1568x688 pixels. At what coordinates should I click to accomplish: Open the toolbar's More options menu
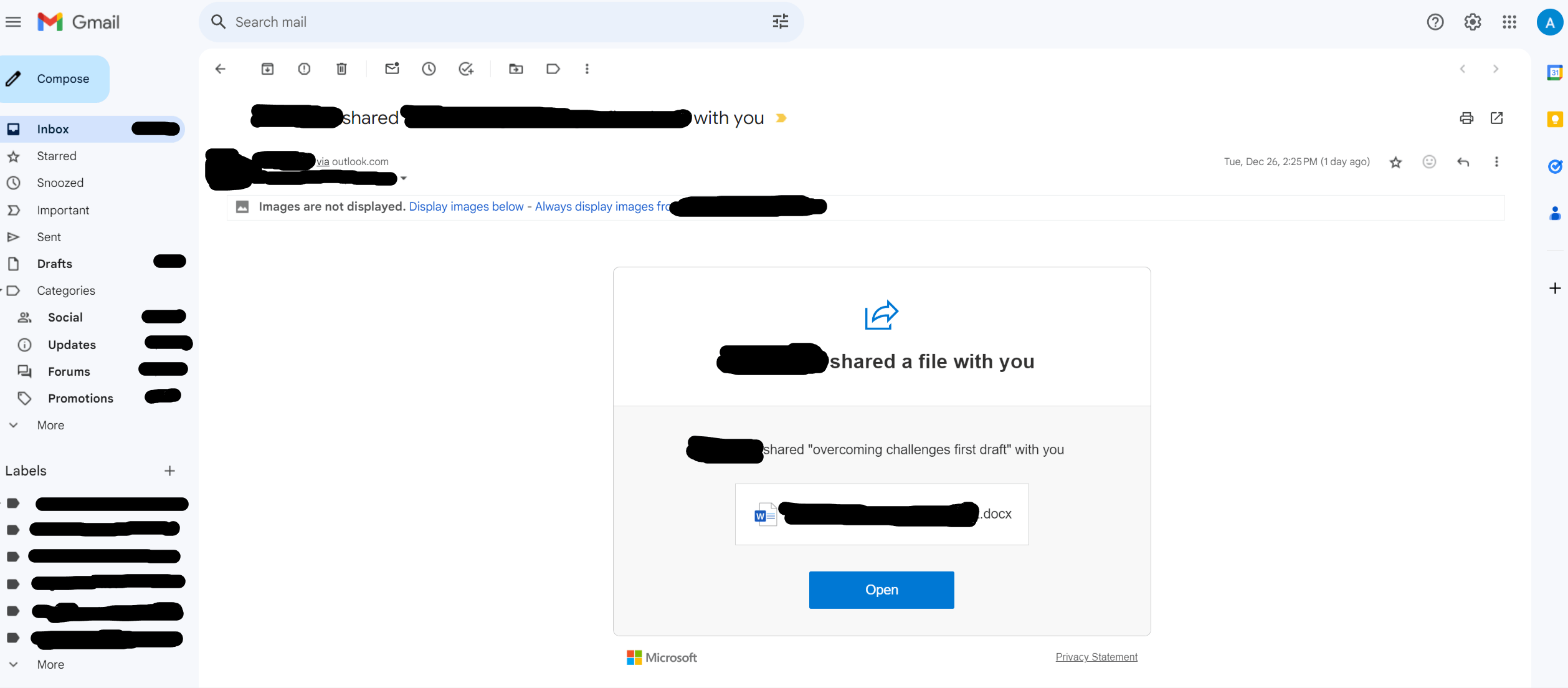[x=587, y=69]
